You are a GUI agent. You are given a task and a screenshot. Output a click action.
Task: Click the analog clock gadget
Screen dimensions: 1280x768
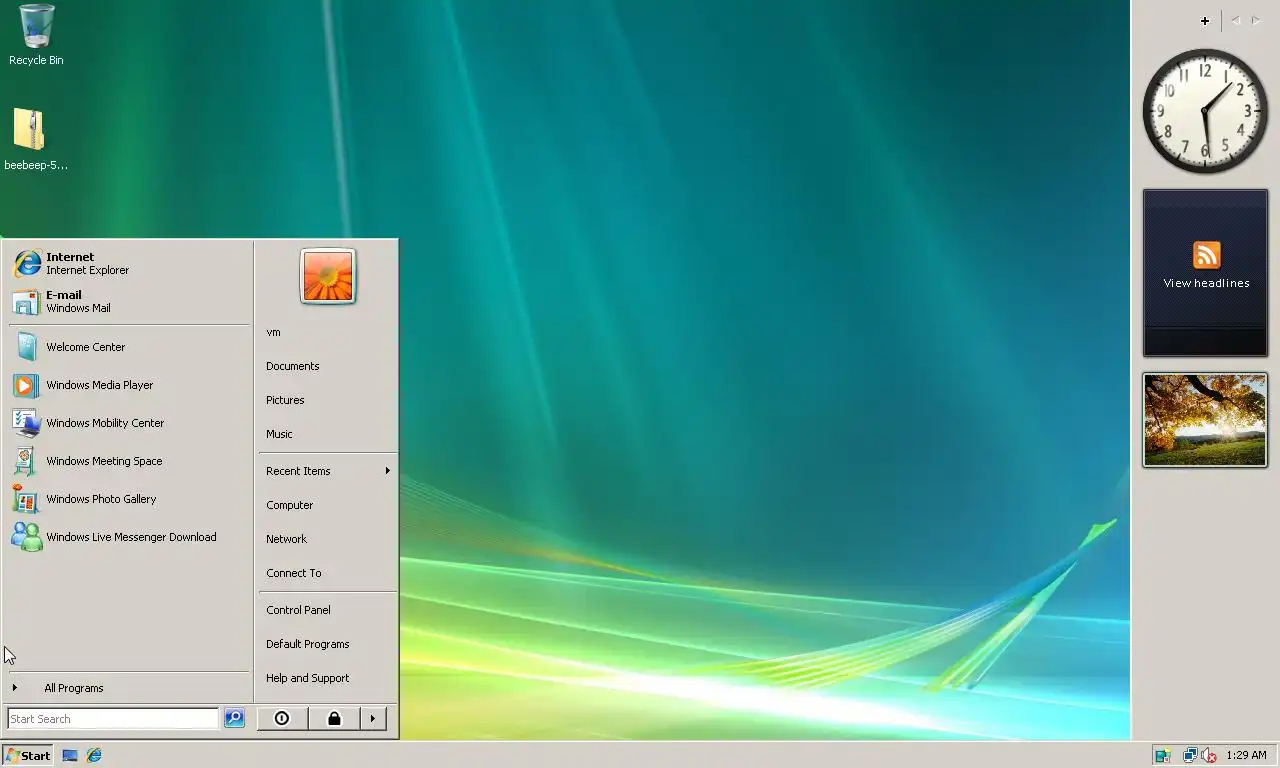1205,111
